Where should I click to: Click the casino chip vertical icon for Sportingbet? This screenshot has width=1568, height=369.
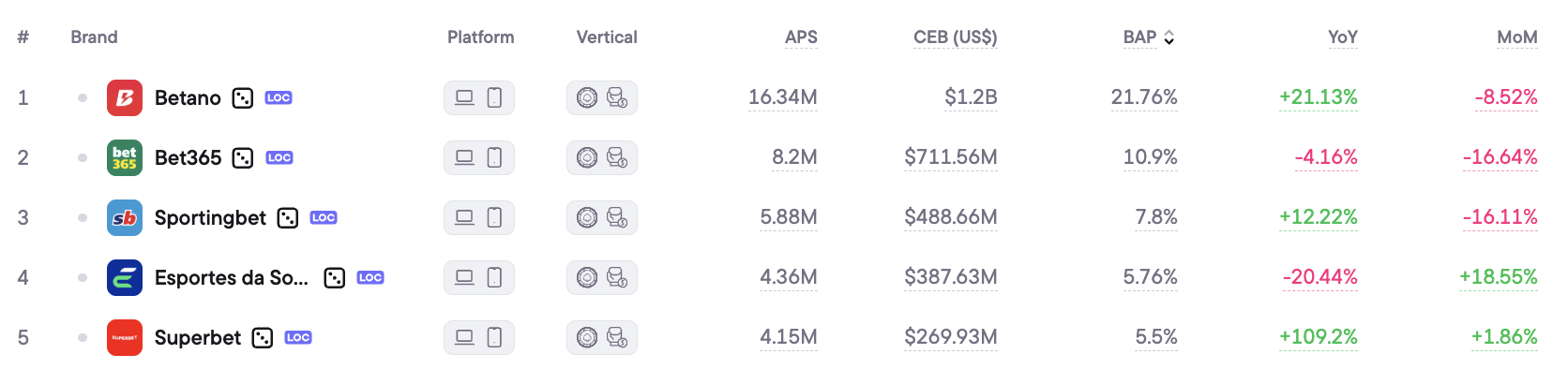pos(587,217)
